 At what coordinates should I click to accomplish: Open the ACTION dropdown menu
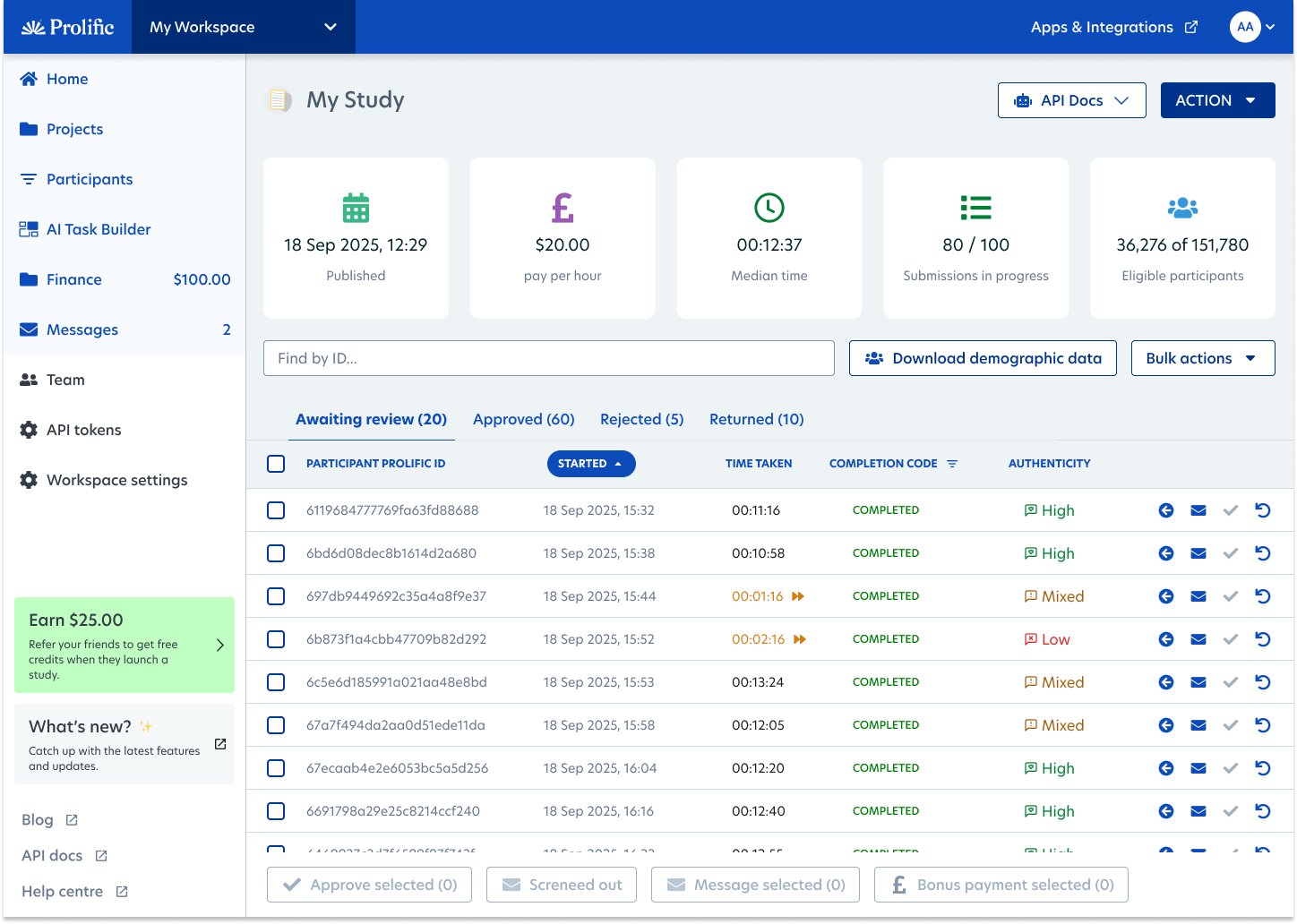[1217, 100]
